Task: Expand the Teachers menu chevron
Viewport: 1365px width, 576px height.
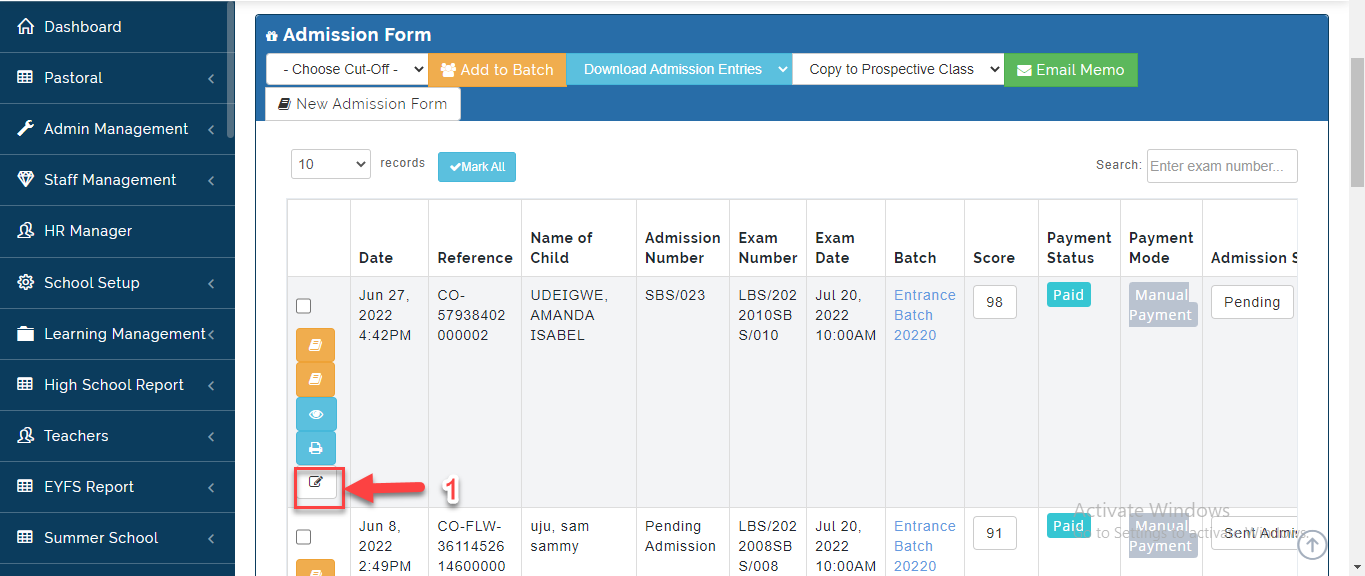Action: point(211,436)
